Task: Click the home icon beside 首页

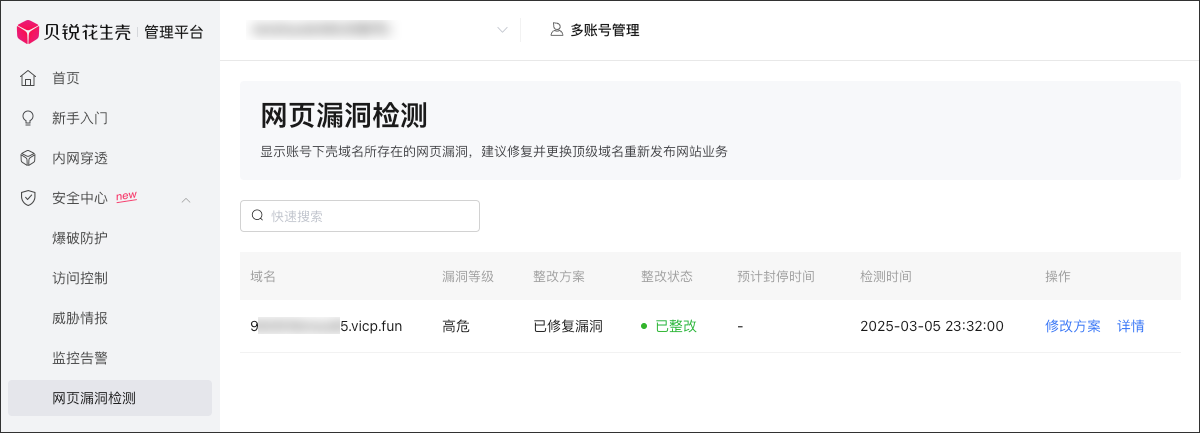Action: click(x=28, y=78)
